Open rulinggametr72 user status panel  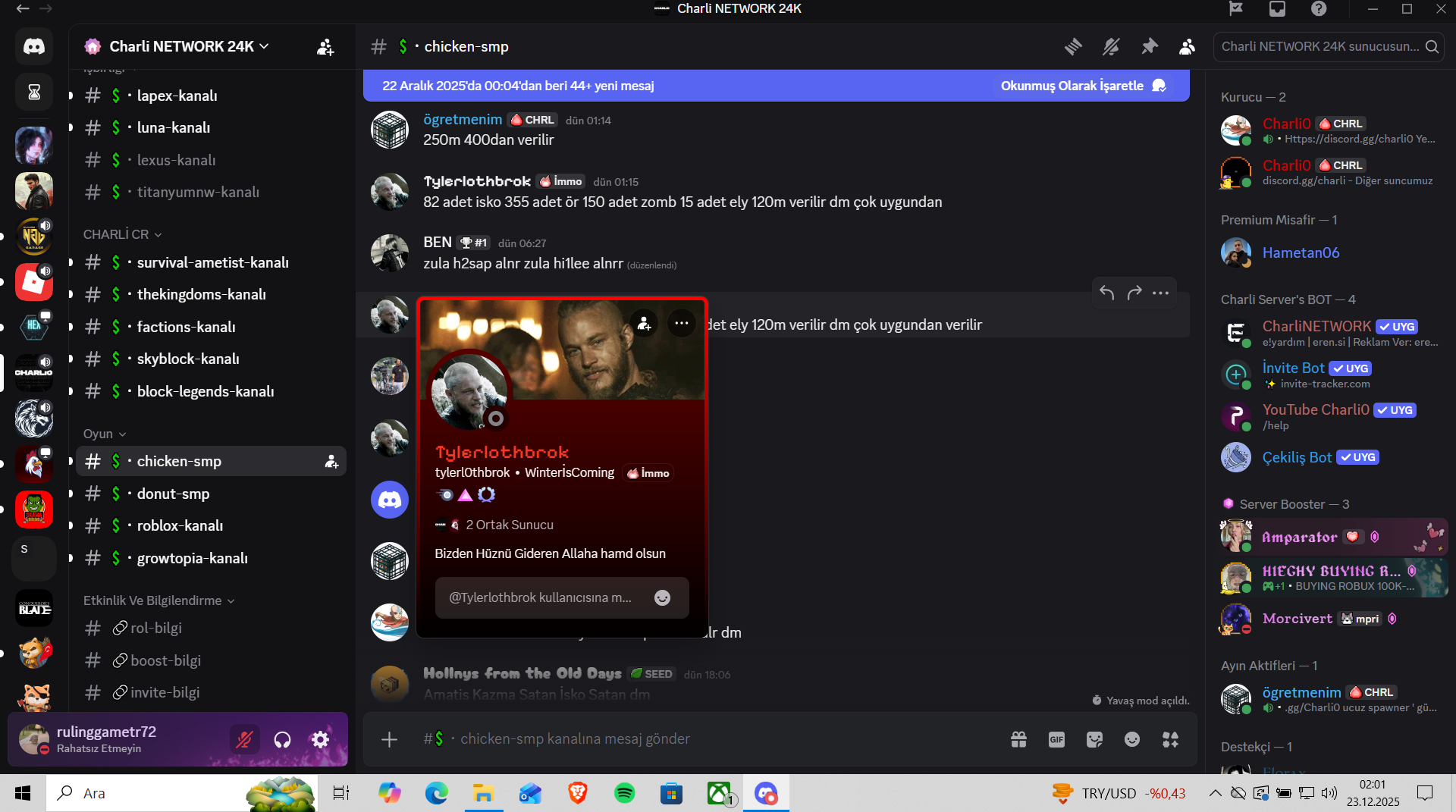click(118, 739)
